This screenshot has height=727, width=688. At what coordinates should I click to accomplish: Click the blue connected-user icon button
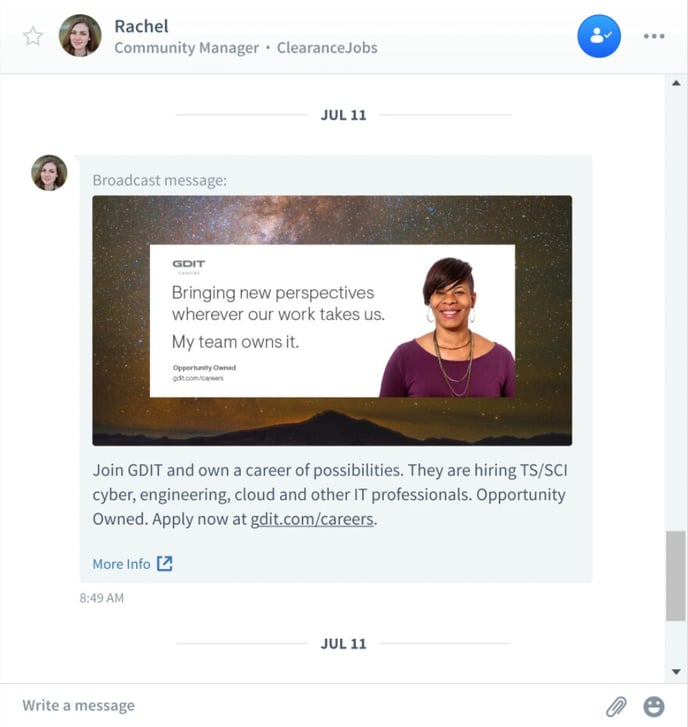pos(599,36)
